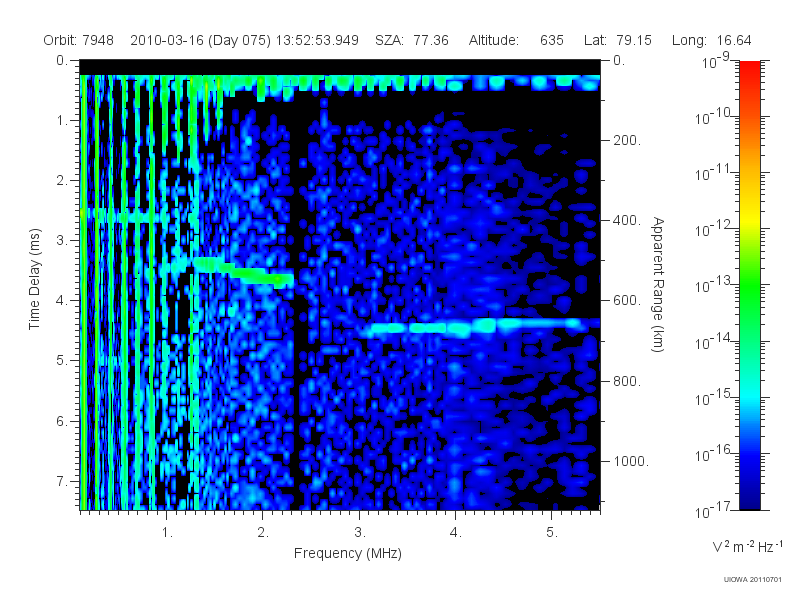Click the 'SZA: 77.36' value
Screen dimensions: 800x600
[412, 40]
